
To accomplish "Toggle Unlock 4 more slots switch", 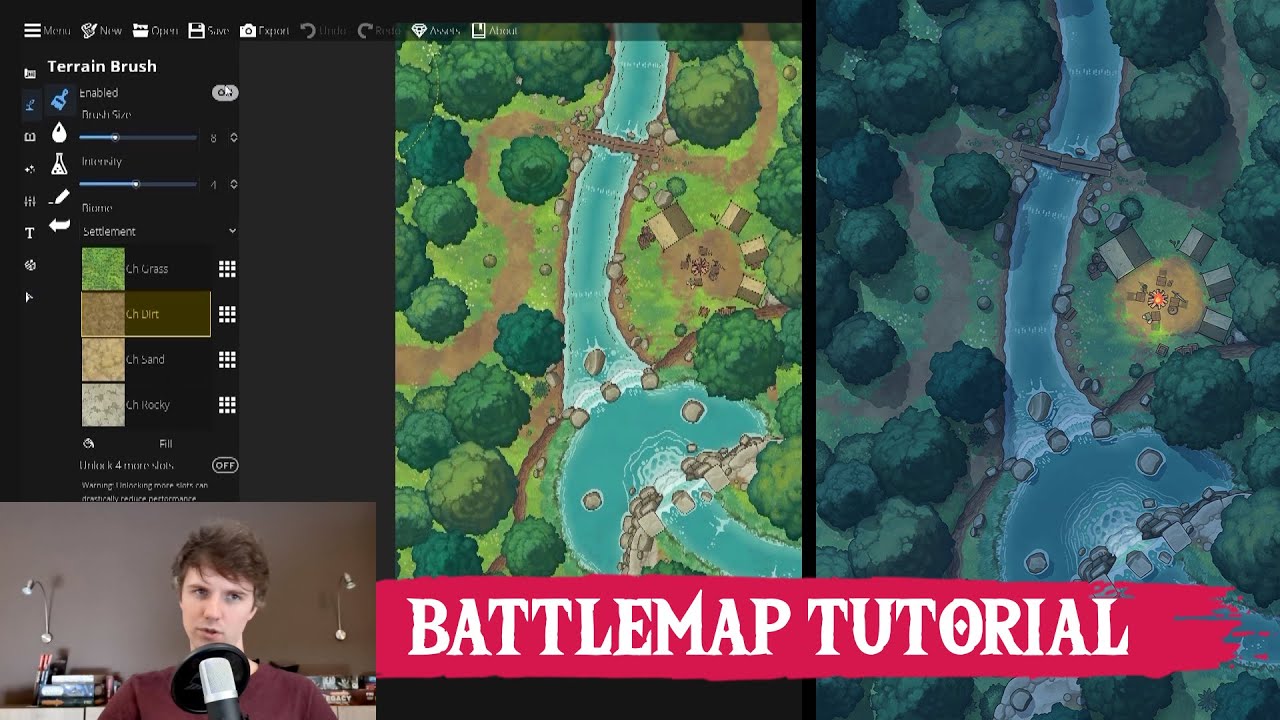I will click(225, 465).
